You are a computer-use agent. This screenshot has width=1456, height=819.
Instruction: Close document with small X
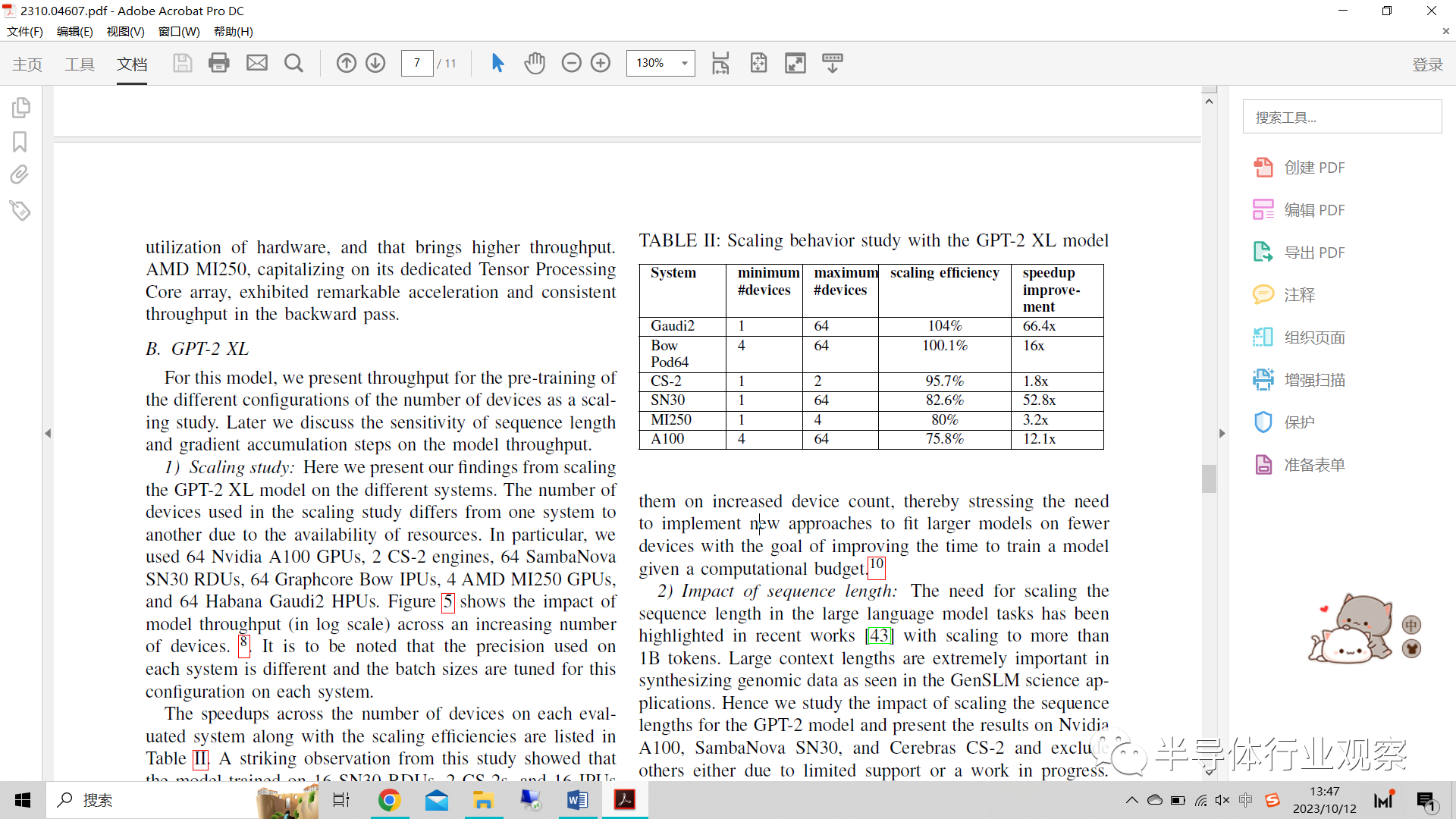1445,32
